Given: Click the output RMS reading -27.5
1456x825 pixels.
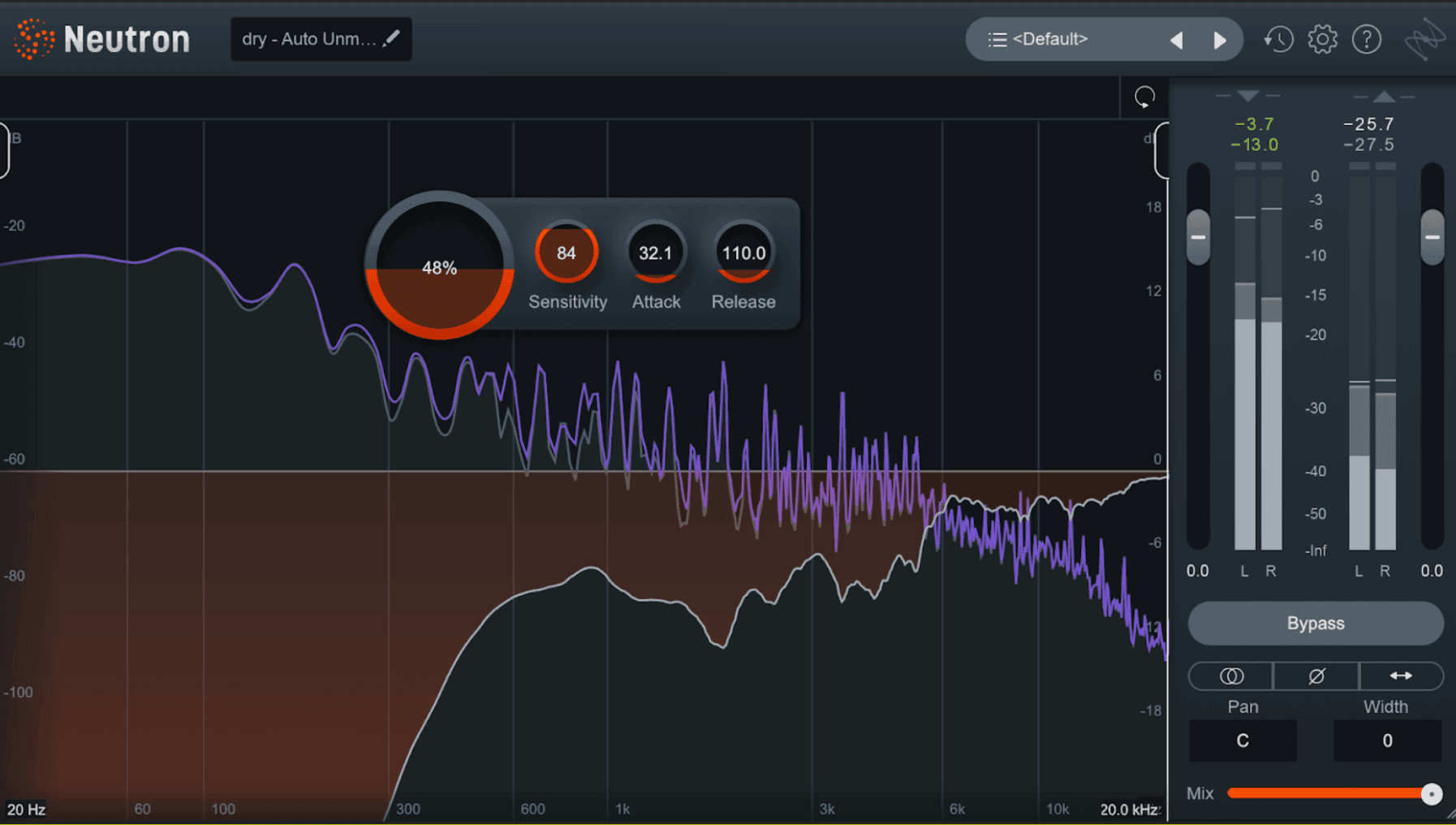Looking at the screenshot, I should point(1368,145).
